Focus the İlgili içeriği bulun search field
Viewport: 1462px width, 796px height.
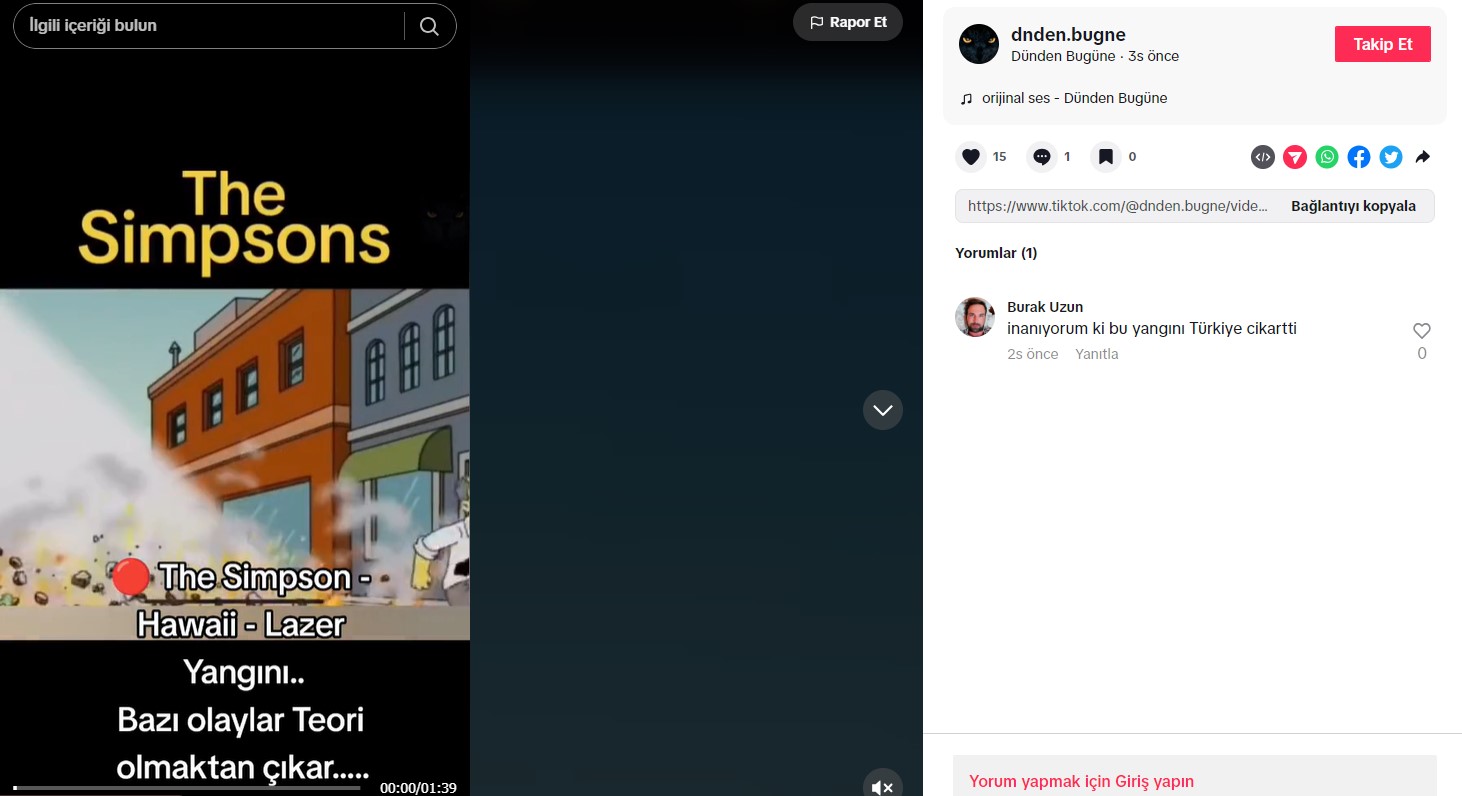[210, 26]
